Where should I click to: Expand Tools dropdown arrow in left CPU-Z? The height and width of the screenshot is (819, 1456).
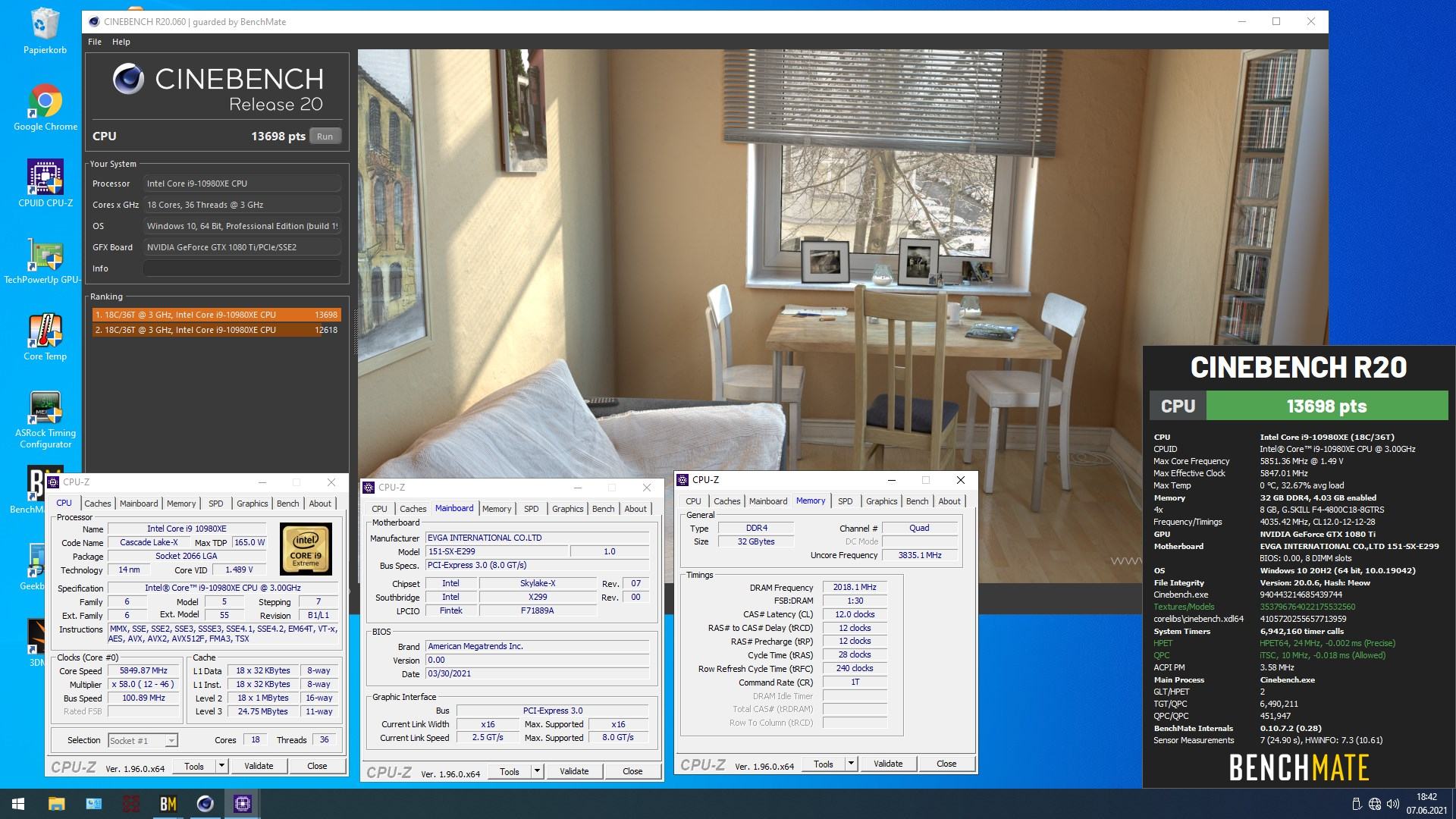coord(221,766)
